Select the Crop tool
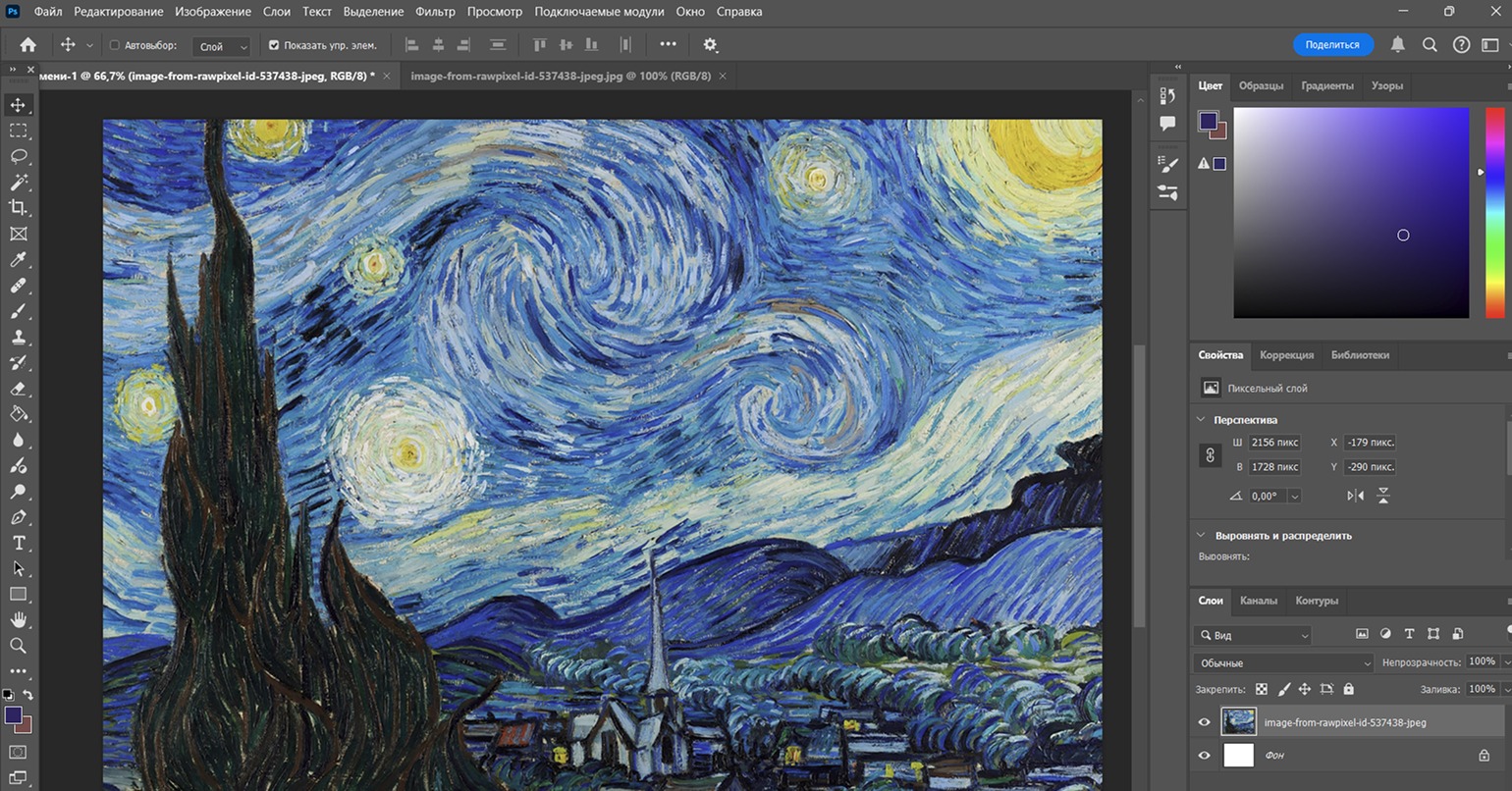This screenshot has width=1512, height=791. (x=18, y=208)
